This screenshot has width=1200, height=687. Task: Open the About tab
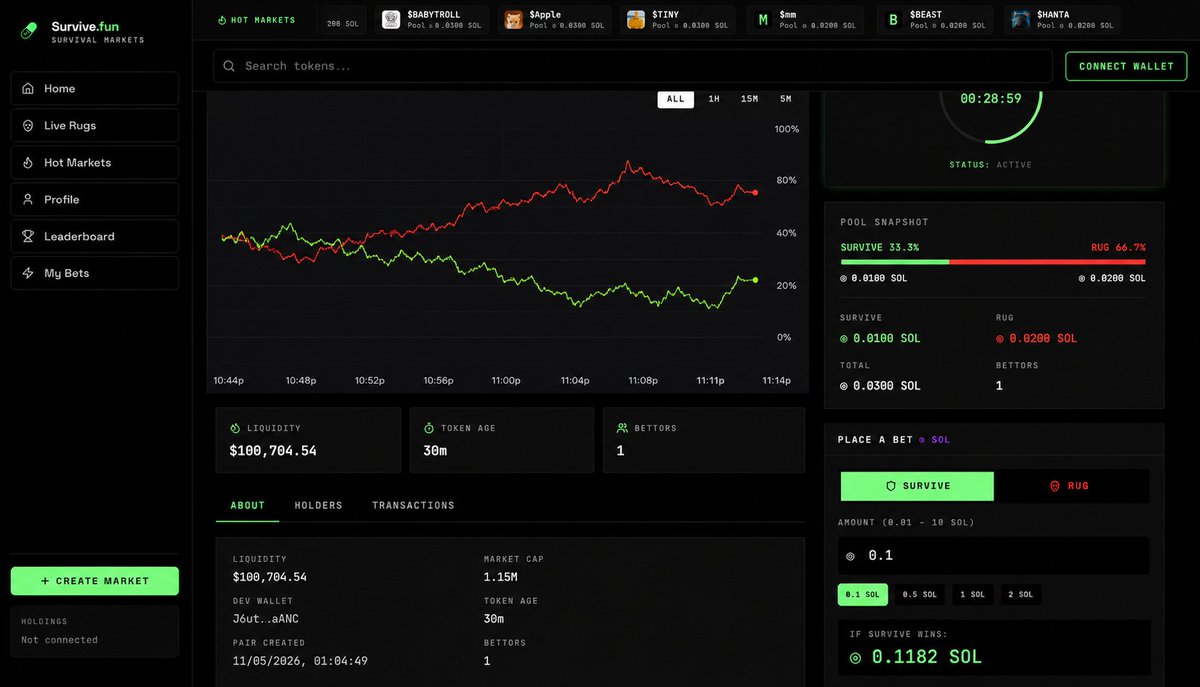248,506
